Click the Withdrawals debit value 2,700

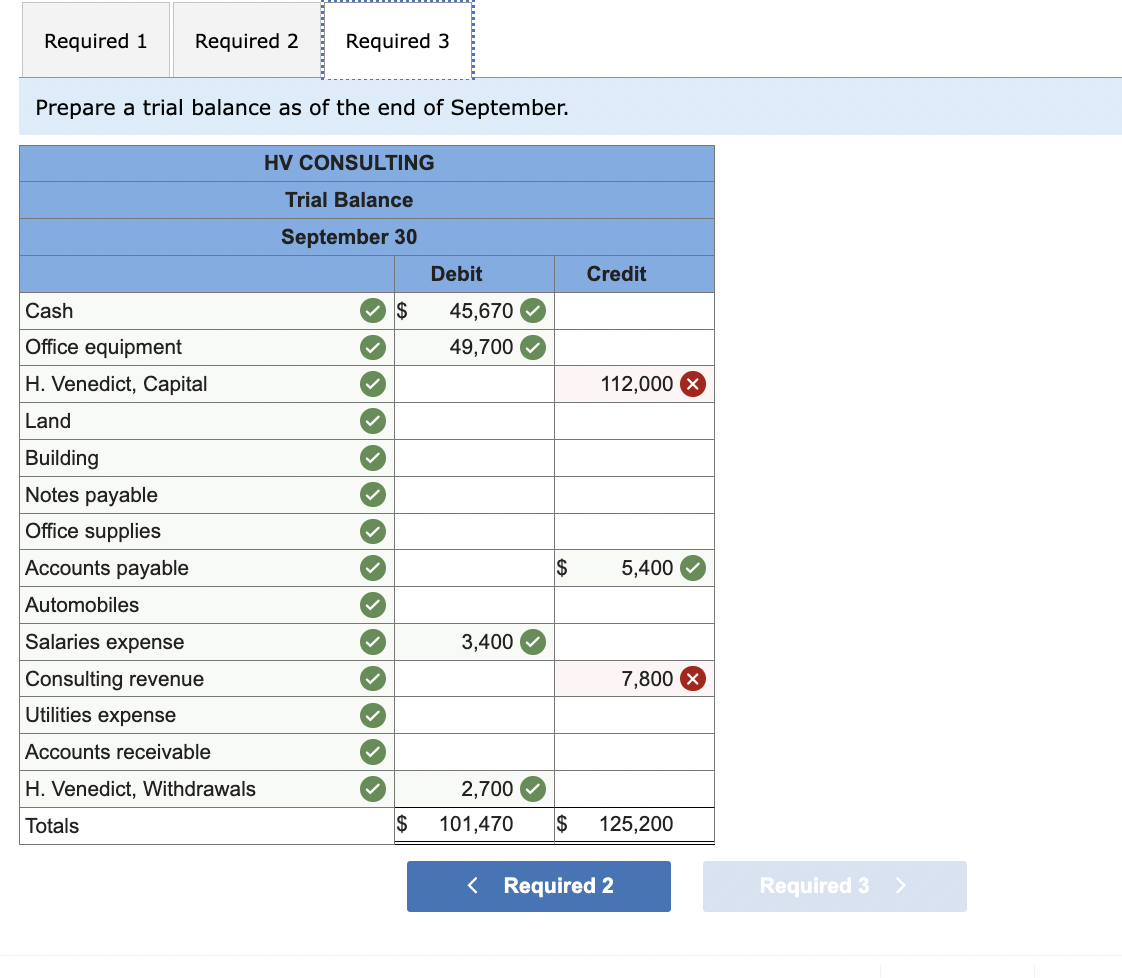(x=487, y=789)
